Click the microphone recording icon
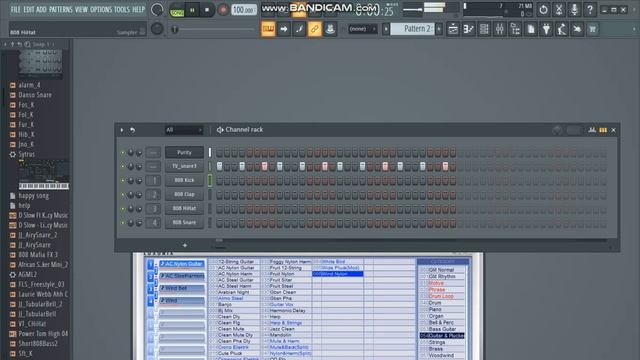 point(574,9)
